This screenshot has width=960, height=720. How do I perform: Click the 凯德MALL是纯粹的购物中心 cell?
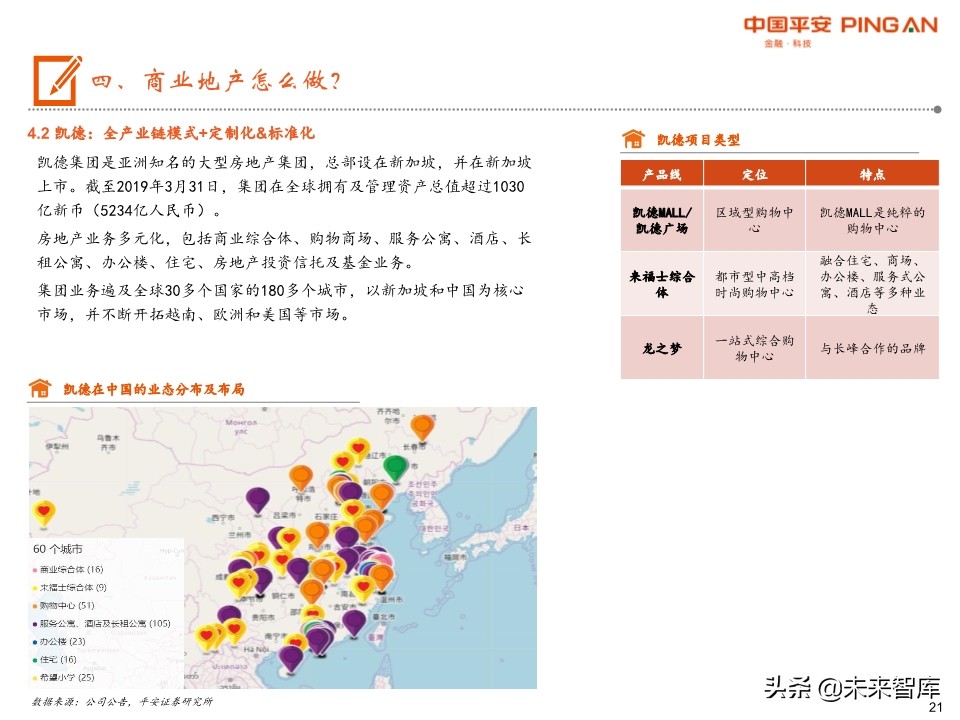click(872, 220)
